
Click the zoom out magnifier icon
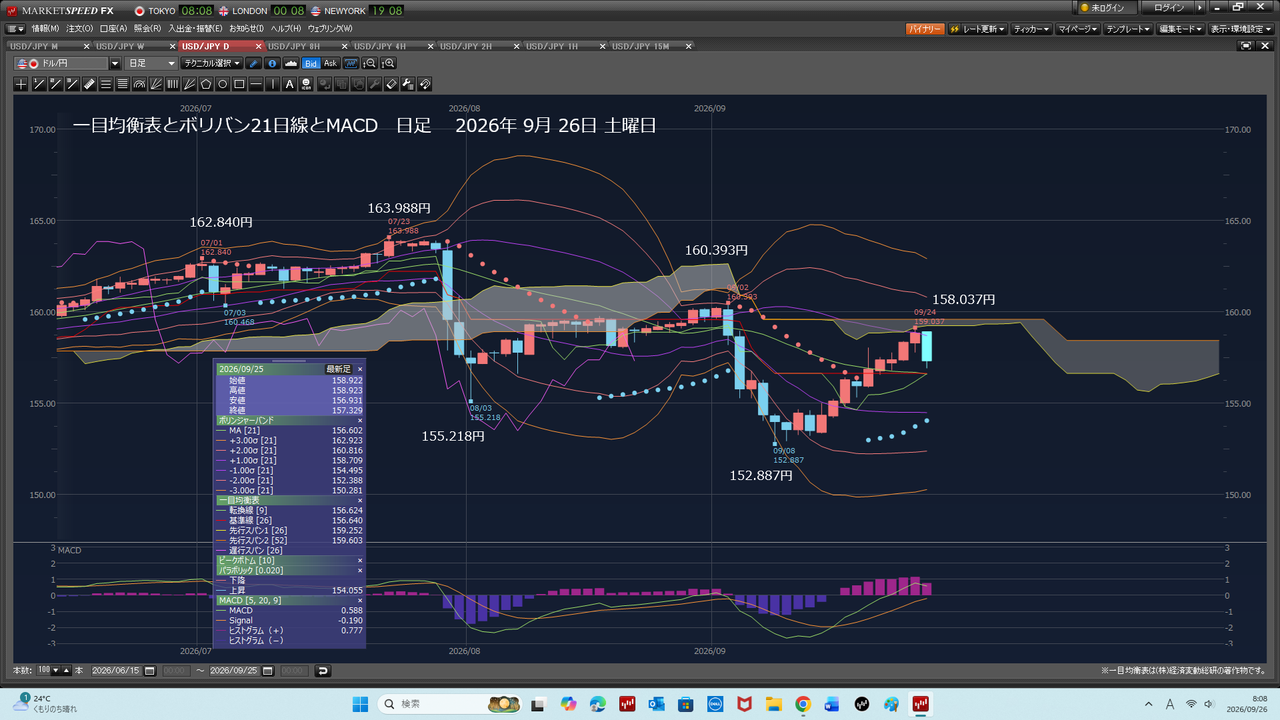(x=370, y=64)
